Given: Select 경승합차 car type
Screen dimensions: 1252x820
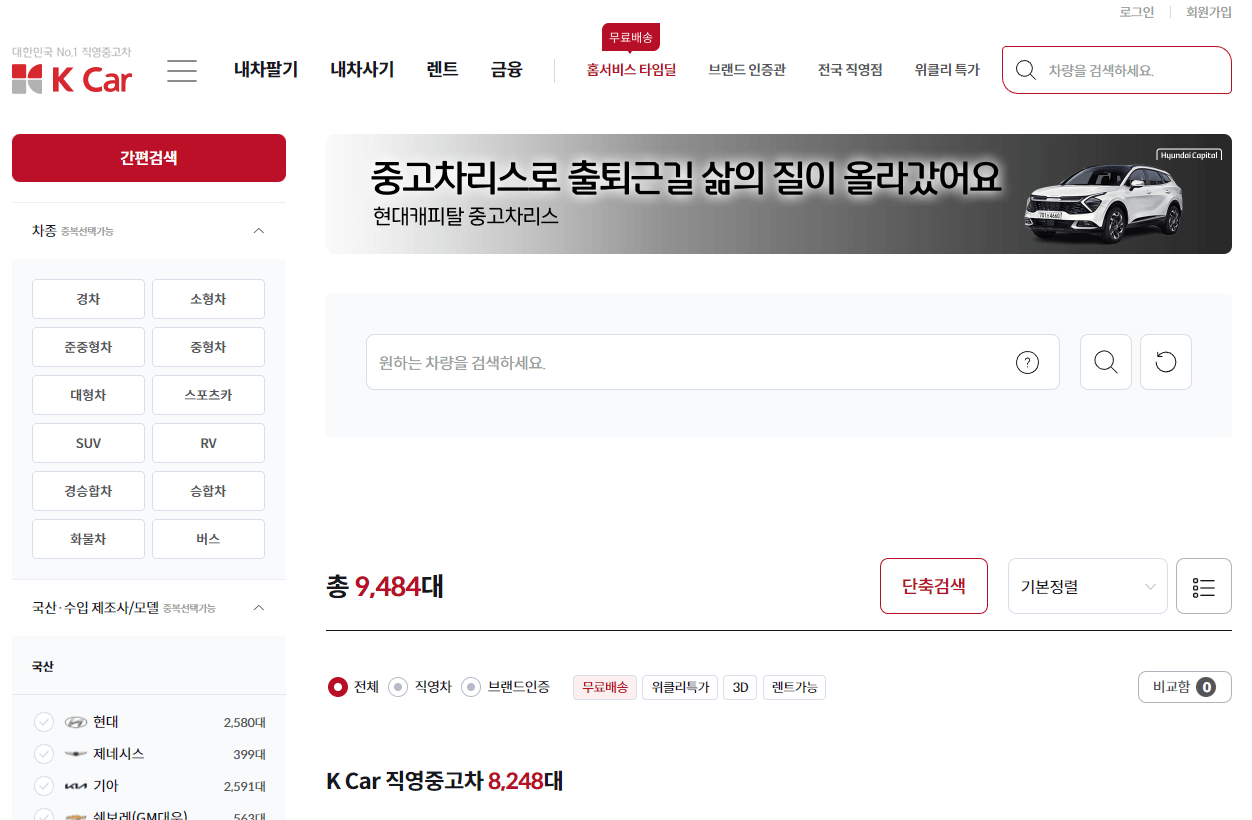Looking at the screenshot, I should (88, 491).
